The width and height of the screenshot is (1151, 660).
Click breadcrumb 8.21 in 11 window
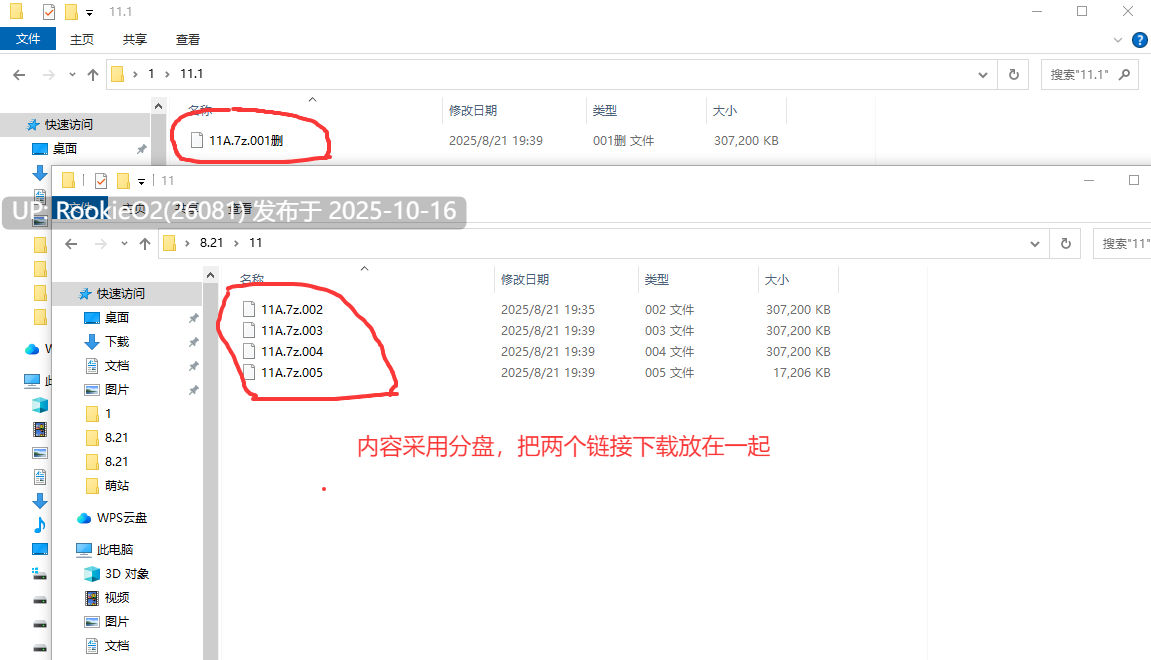(x=211, y=242)
